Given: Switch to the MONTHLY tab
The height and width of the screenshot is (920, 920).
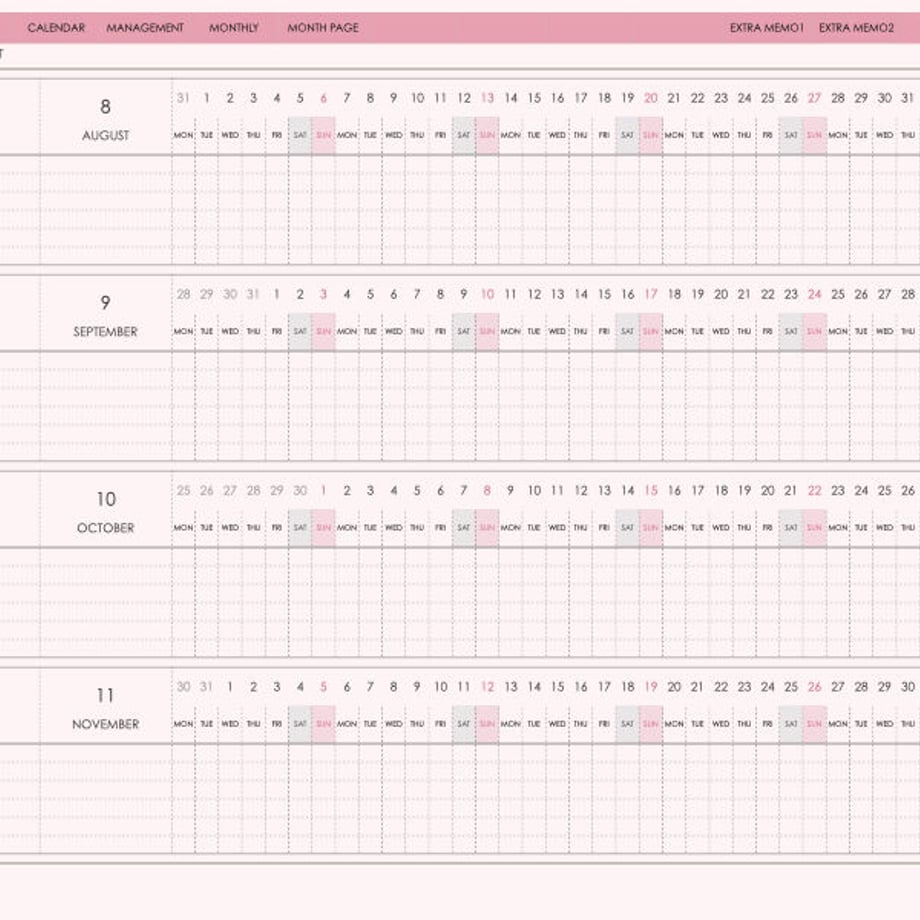Looking at the screenshot, I should [234, 28].
